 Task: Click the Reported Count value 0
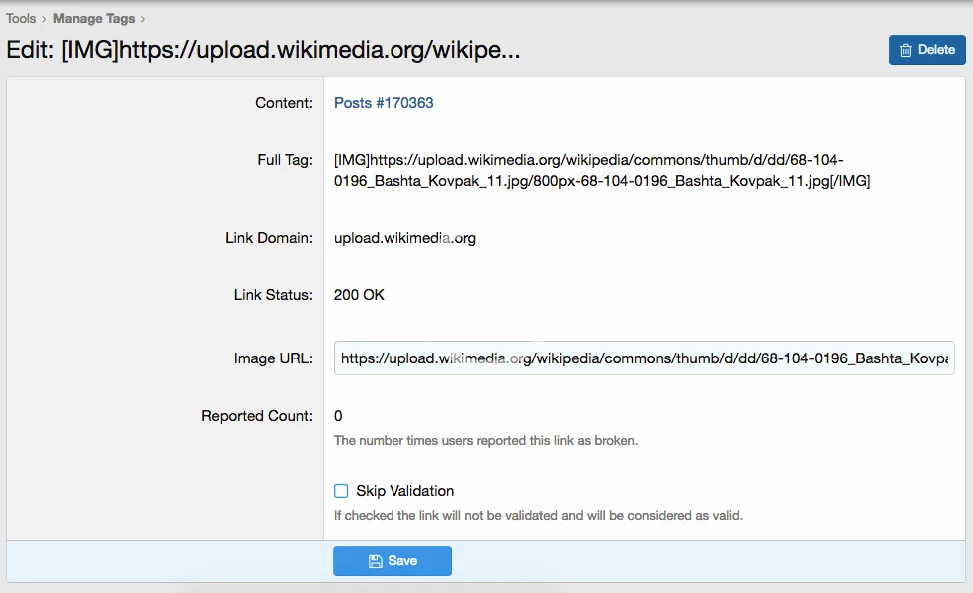tap(338, 416)
